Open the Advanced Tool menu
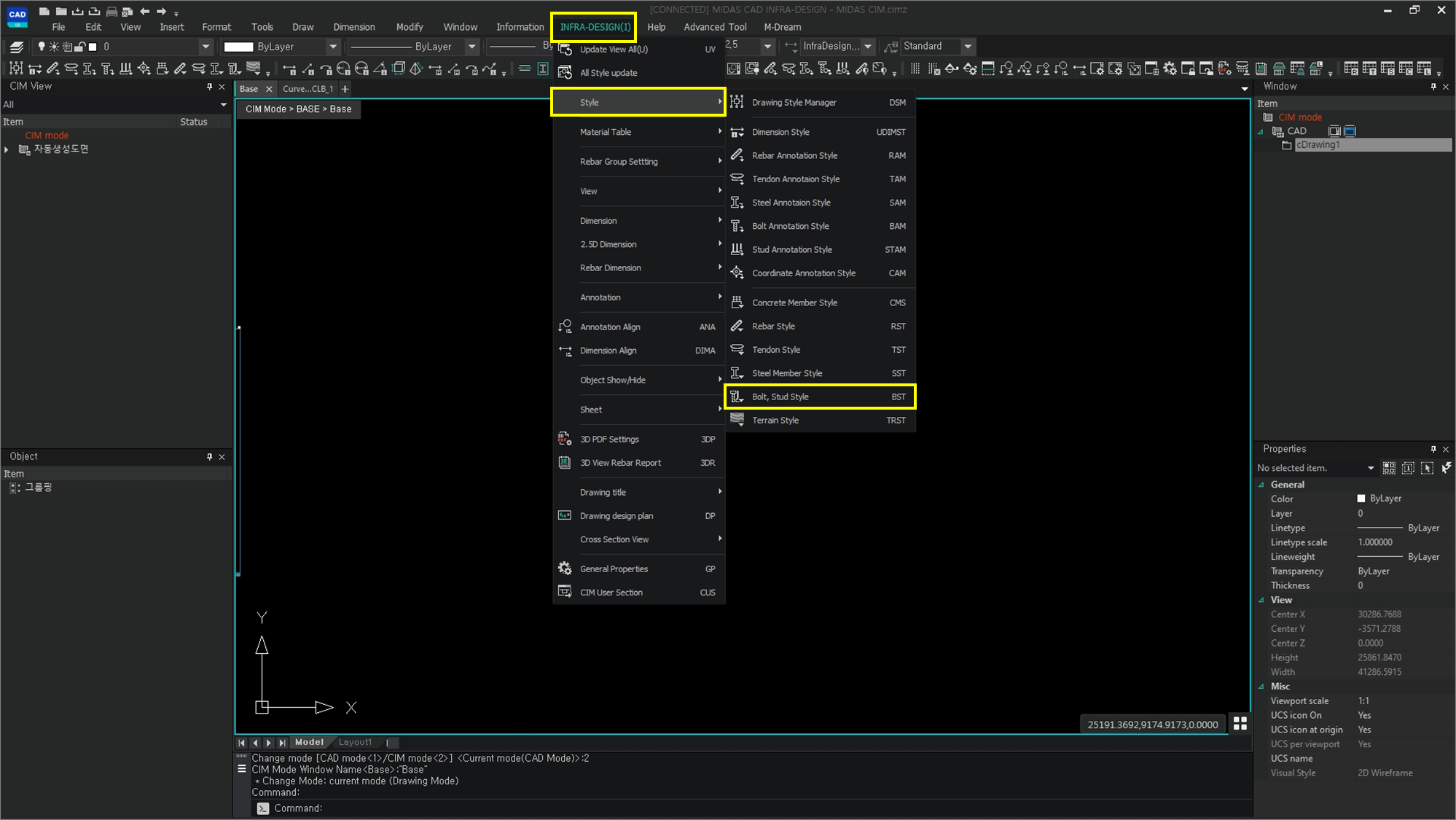This screenshot has height=820, width=1456. (x=714, y=27)
